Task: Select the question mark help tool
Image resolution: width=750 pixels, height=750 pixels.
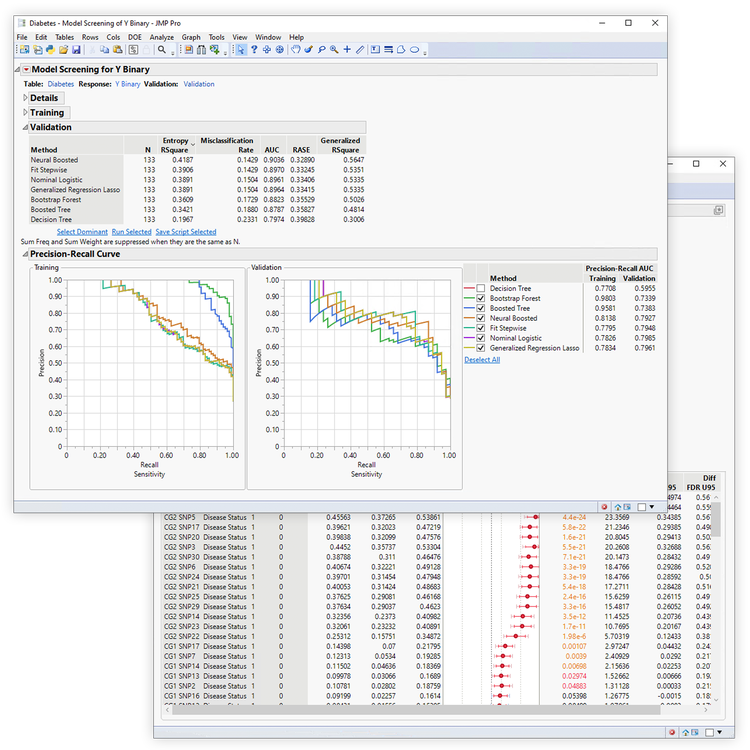Action: [254, 49]
